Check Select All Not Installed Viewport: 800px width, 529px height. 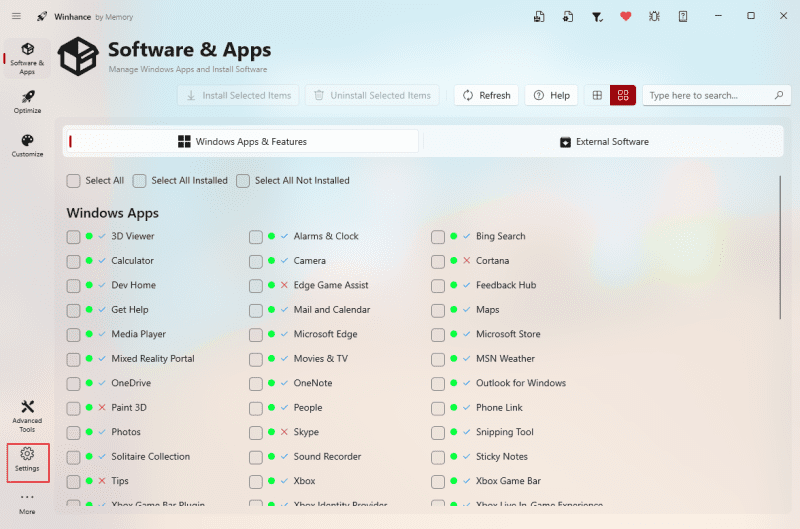[x=243, y=181]
